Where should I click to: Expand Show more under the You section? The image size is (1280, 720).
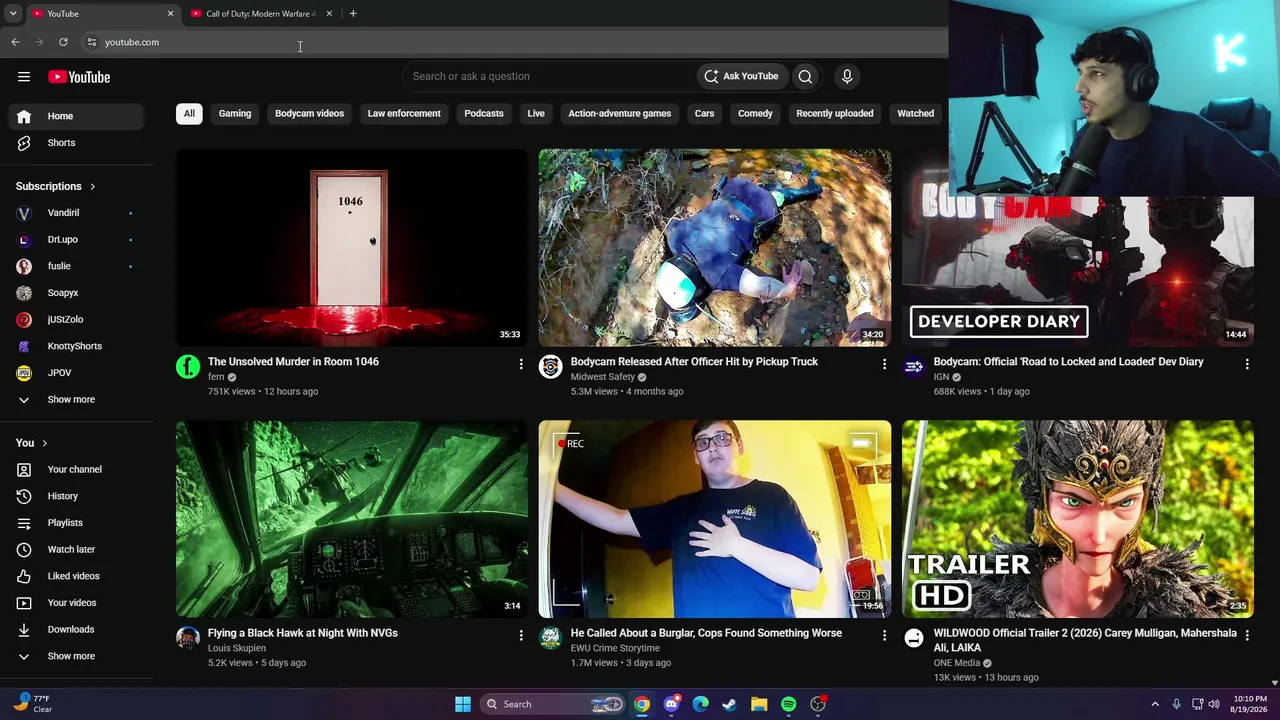click(77, 656)
